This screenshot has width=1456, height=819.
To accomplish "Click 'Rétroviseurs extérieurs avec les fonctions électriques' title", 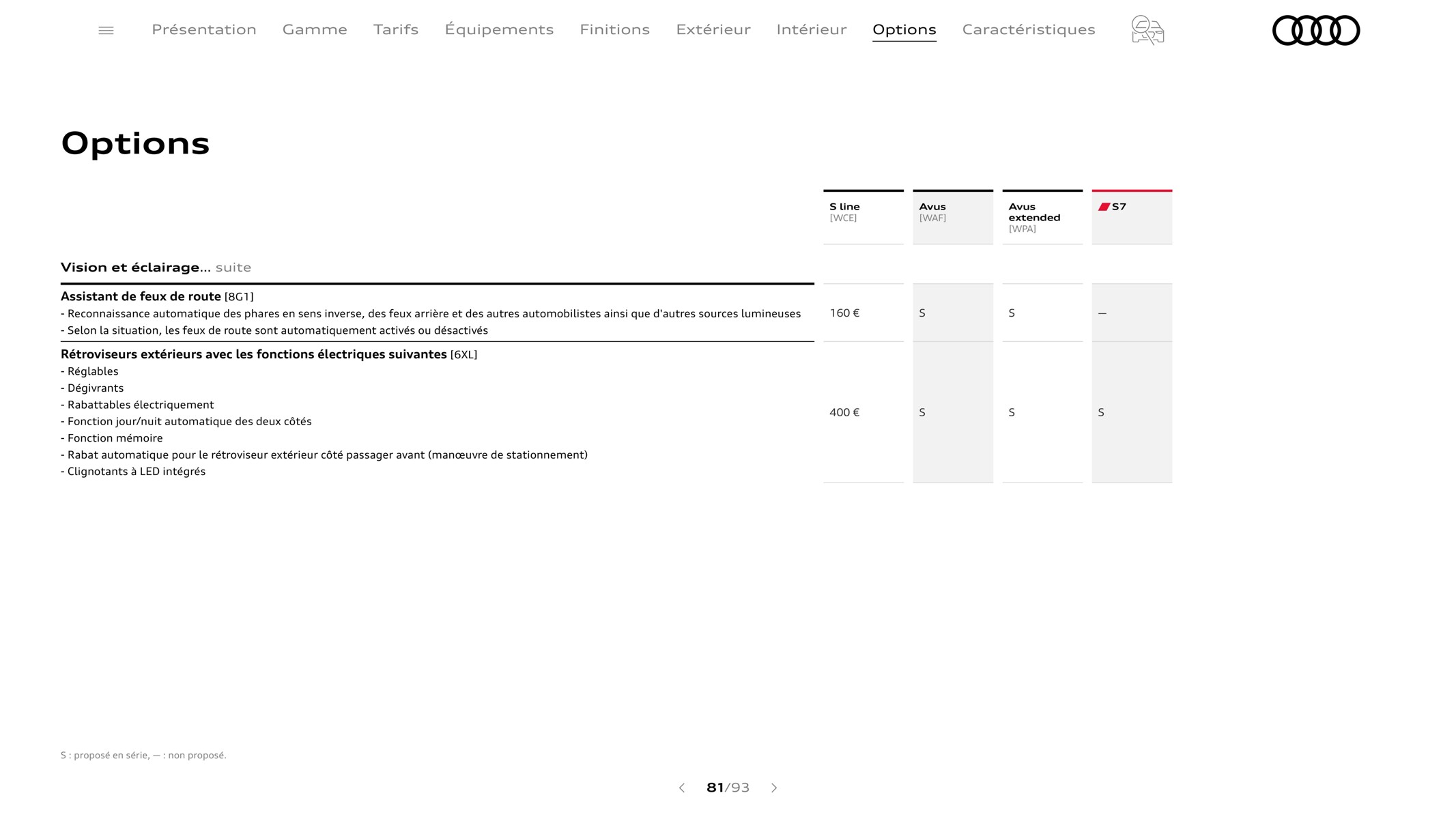I will 269,354.
